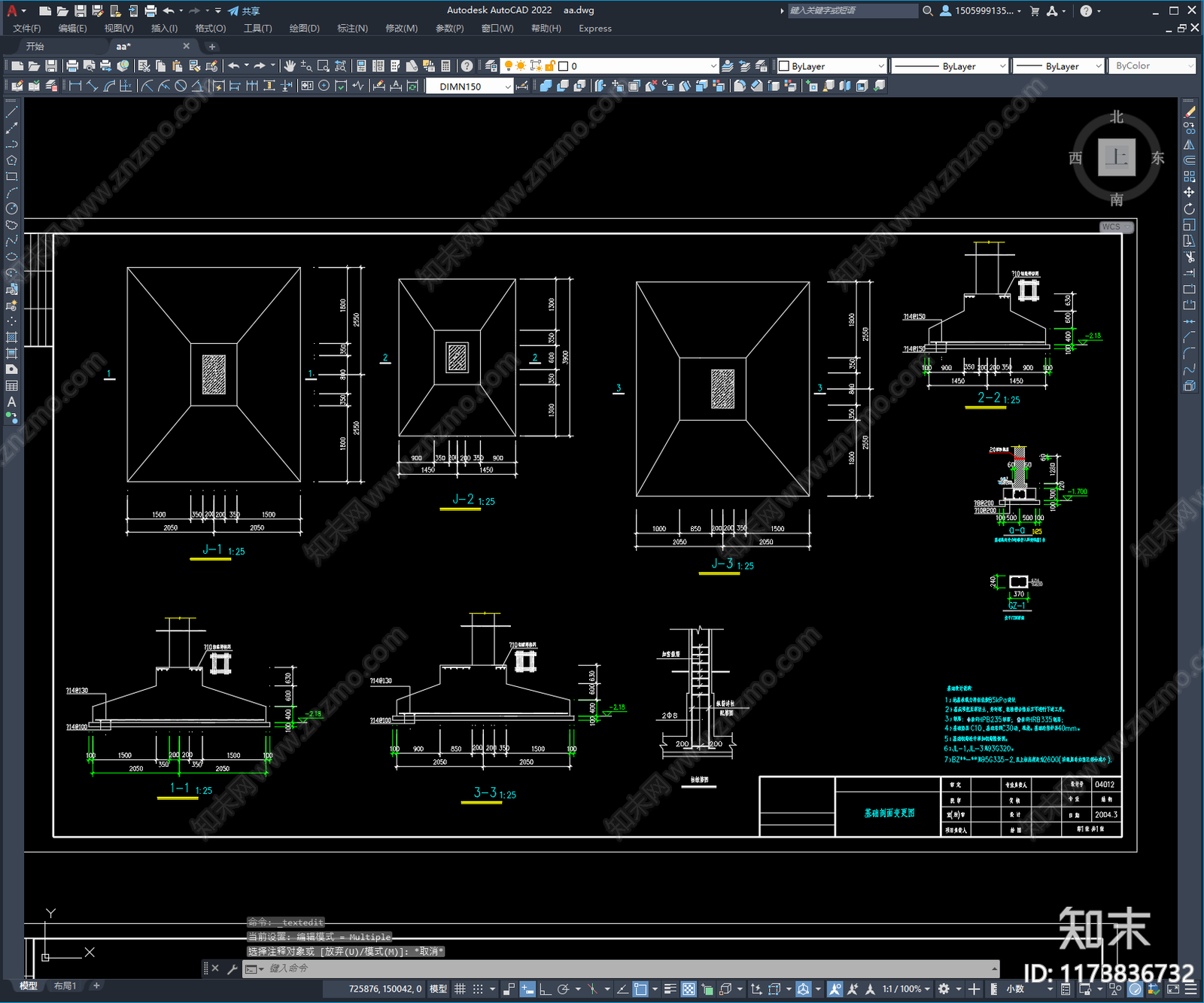Select the Linear dimension tool
Screen dimensions: 1204x1003
click(x=75, y=86)
